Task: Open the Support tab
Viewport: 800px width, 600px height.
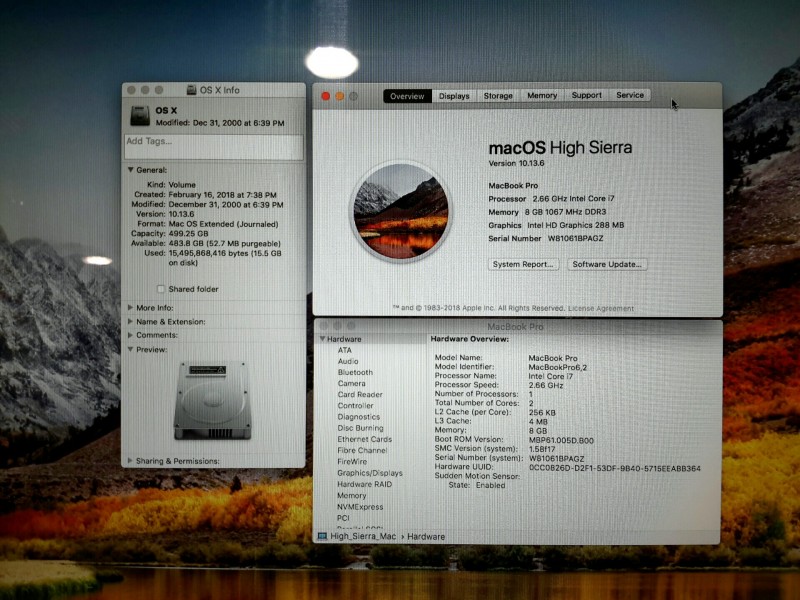Action: point(586,95)
